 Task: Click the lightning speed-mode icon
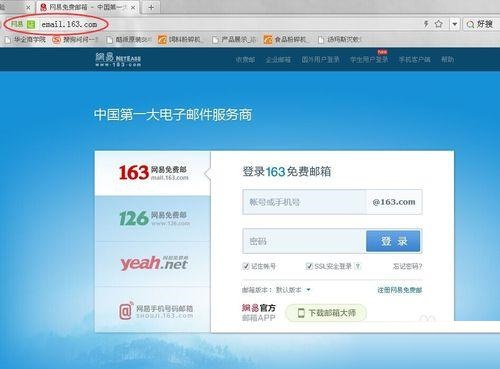pyautogui.click(x=426, y=24)
